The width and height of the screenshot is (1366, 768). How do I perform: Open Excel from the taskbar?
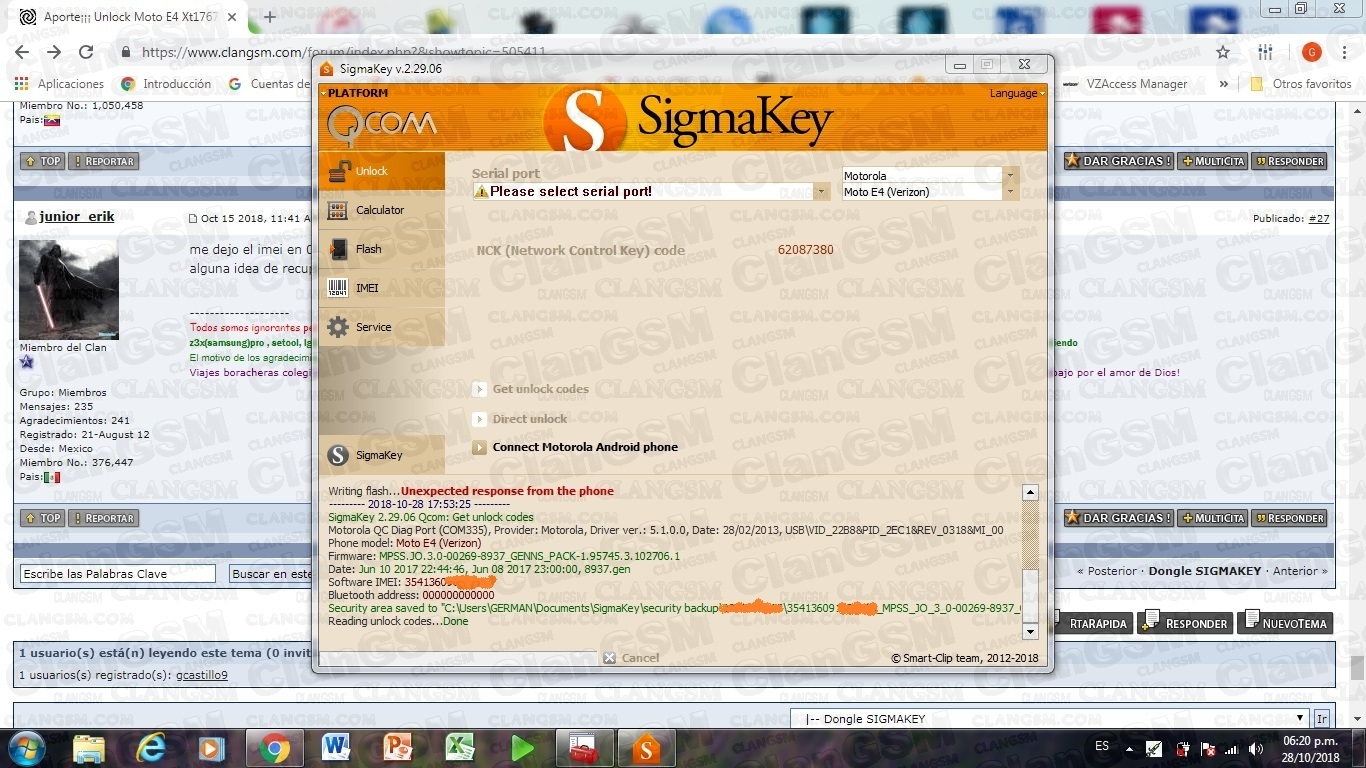(x=460, y=748)
